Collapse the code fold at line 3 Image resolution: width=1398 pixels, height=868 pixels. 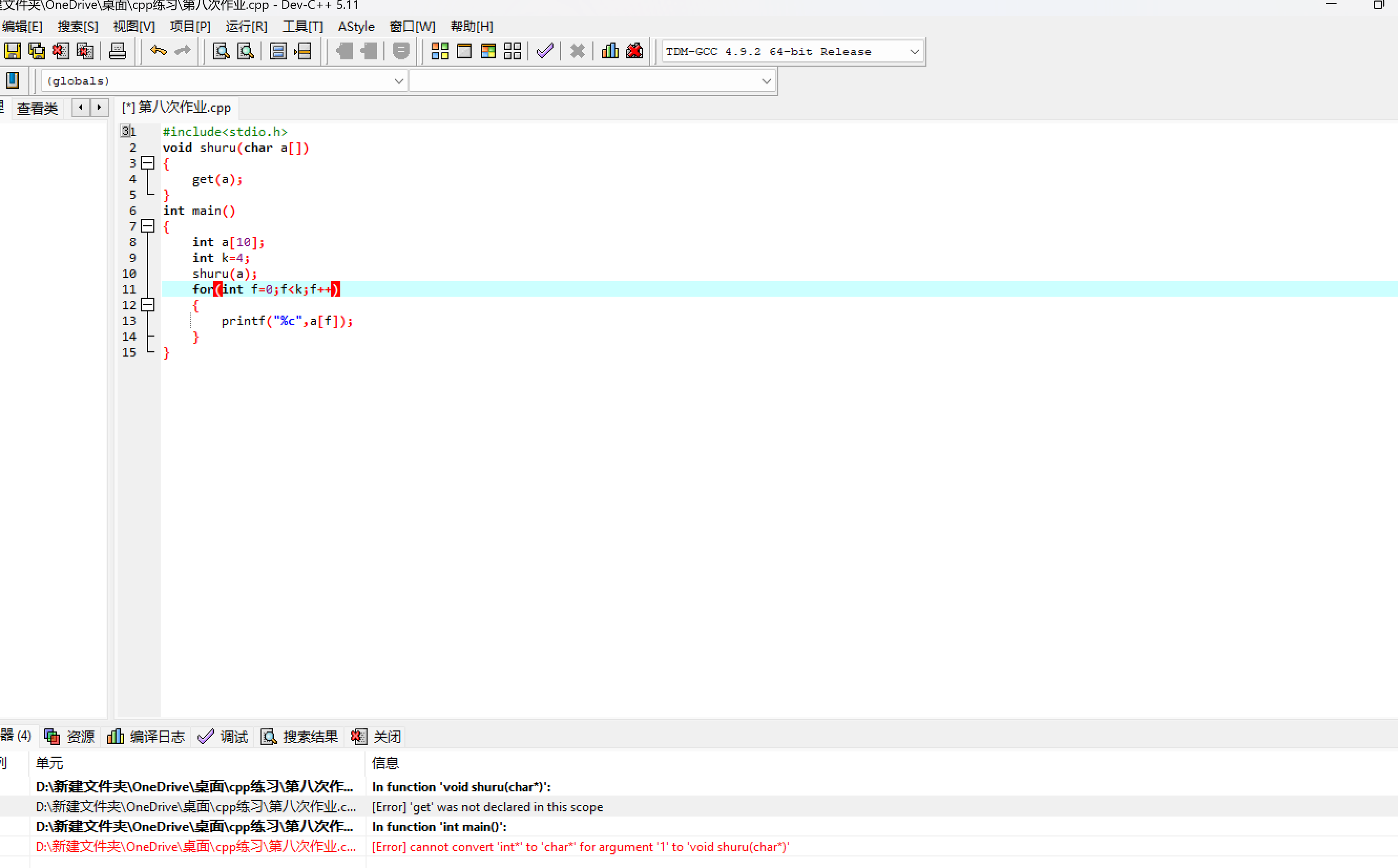click(148, 163)
